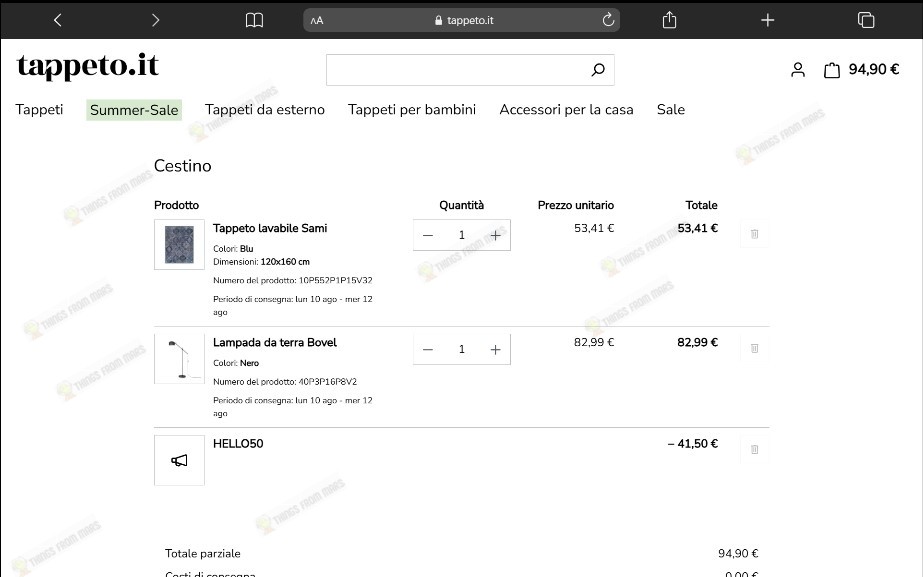
Task: Go back with the browser back arrow
Action: [x=57, y=20]
